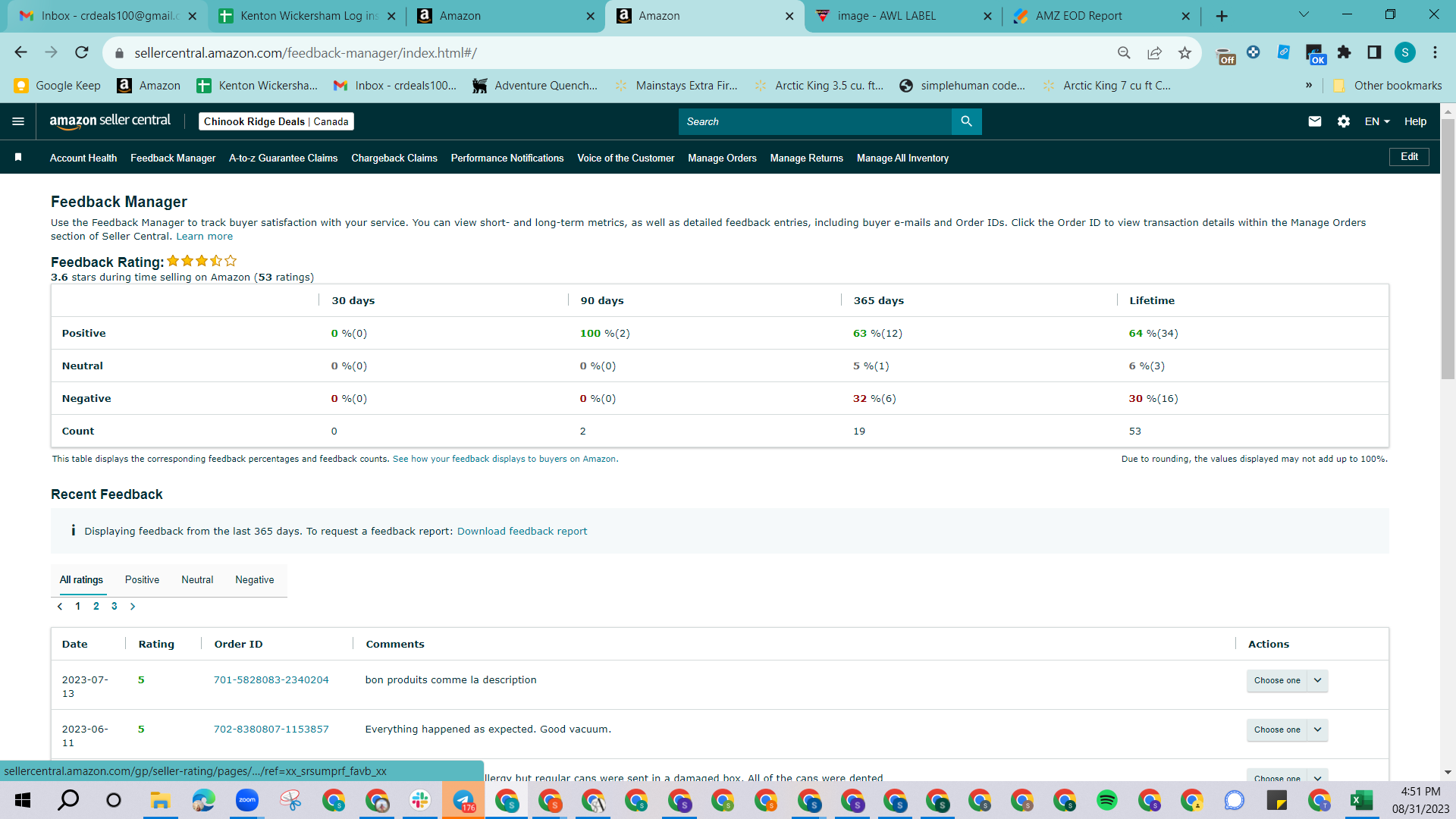Open the Google Keep bookmark

[58, 86]
